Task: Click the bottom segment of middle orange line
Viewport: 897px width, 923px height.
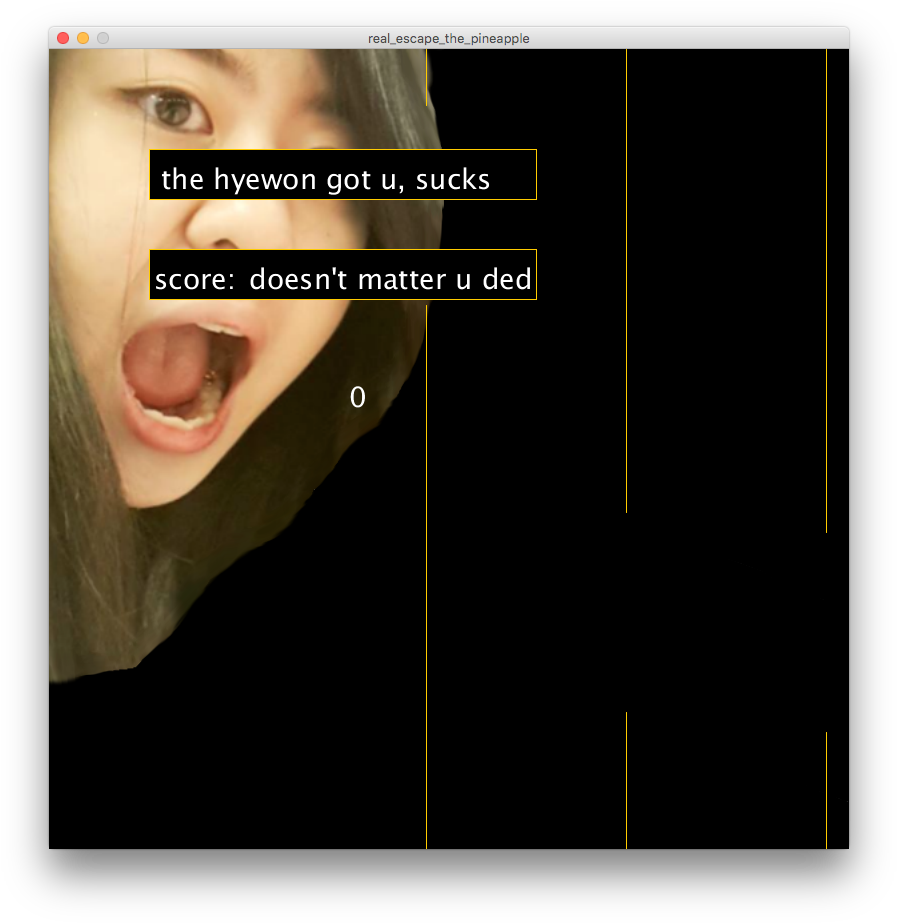Action: (626, 780)
